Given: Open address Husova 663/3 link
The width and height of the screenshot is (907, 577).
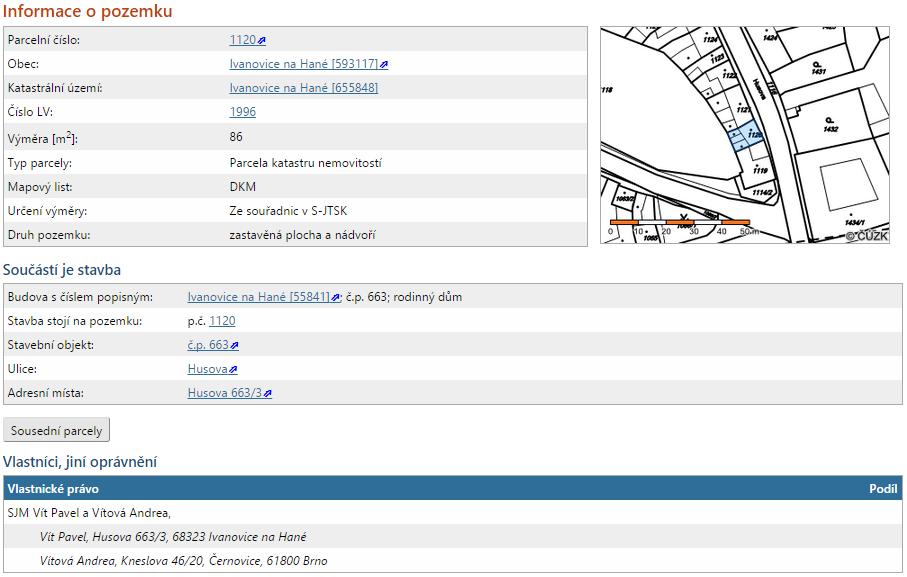Looking at the screenshot, I should tap(224, 393).
